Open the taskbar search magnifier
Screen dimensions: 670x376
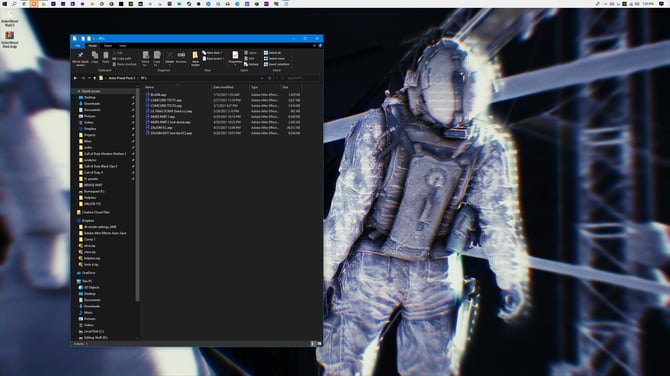[14, 3]
